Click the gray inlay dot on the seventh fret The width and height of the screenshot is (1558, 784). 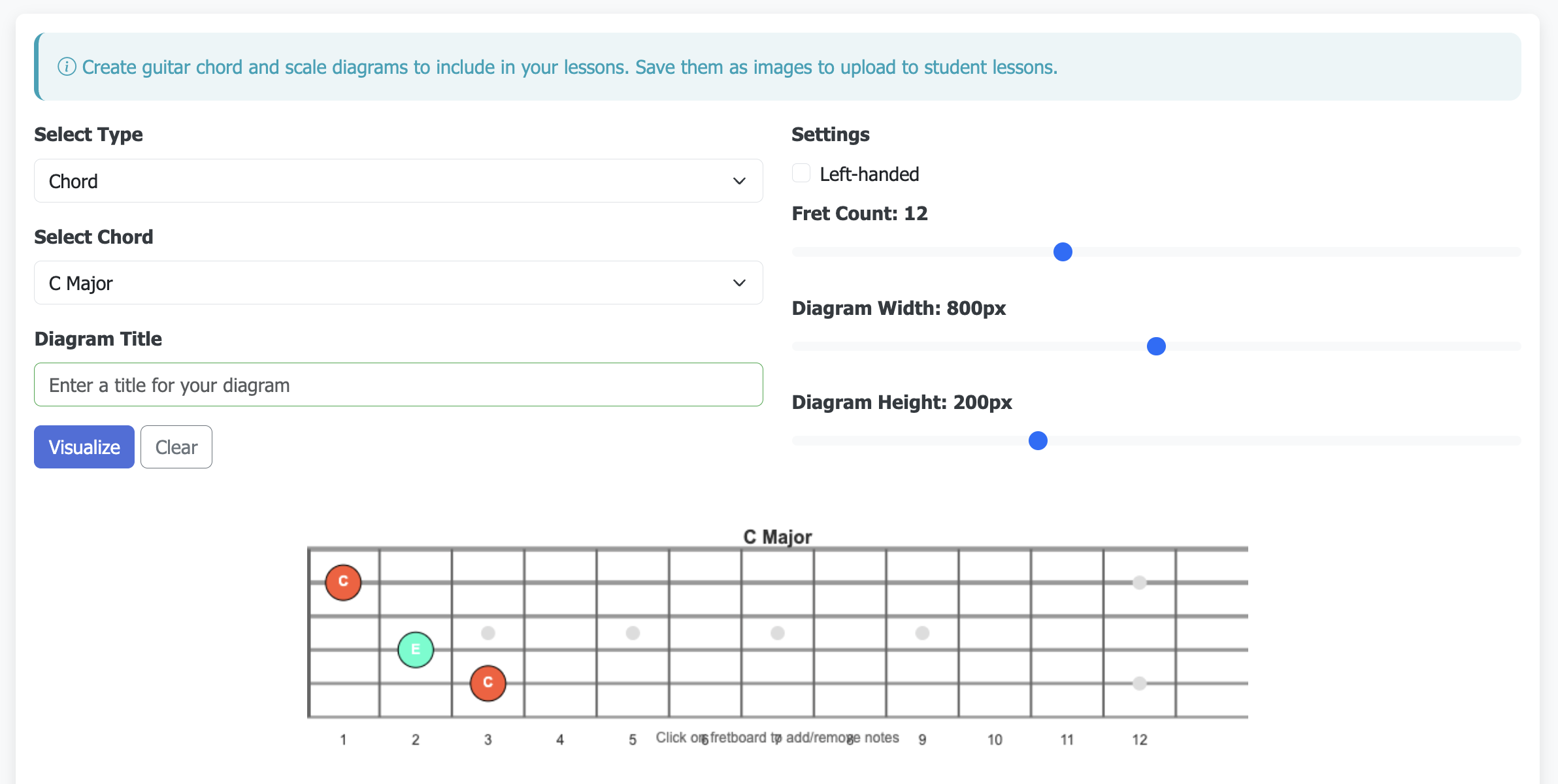click(777, 632)
